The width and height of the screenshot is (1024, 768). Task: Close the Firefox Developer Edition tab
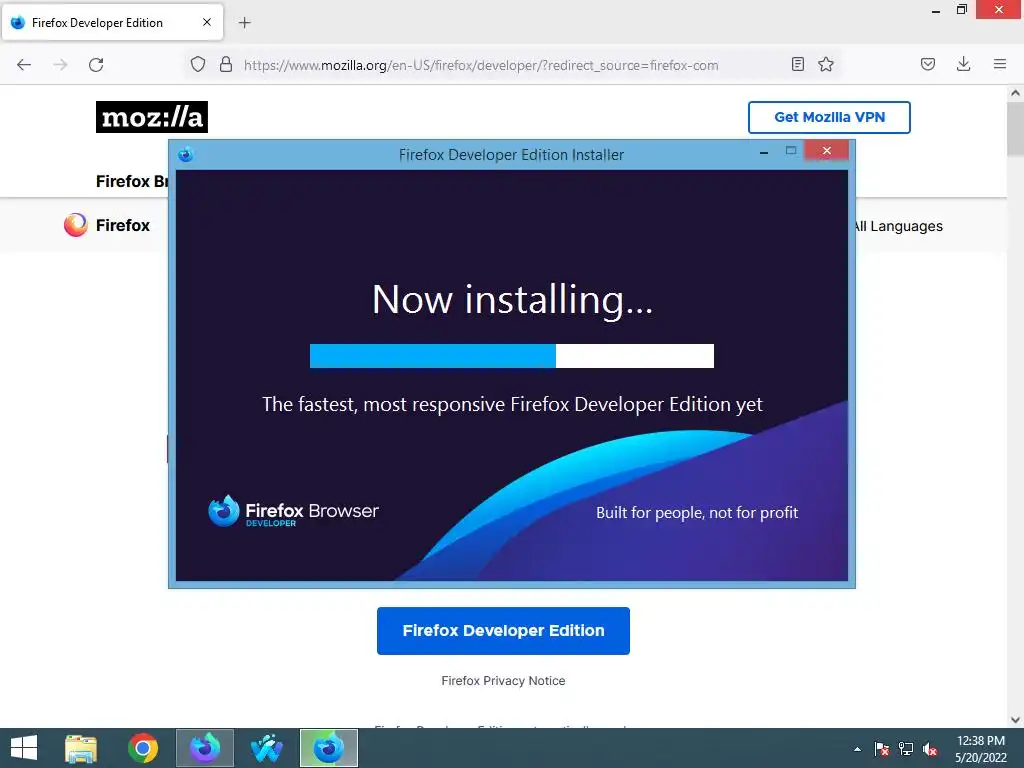tap(207, 22)
